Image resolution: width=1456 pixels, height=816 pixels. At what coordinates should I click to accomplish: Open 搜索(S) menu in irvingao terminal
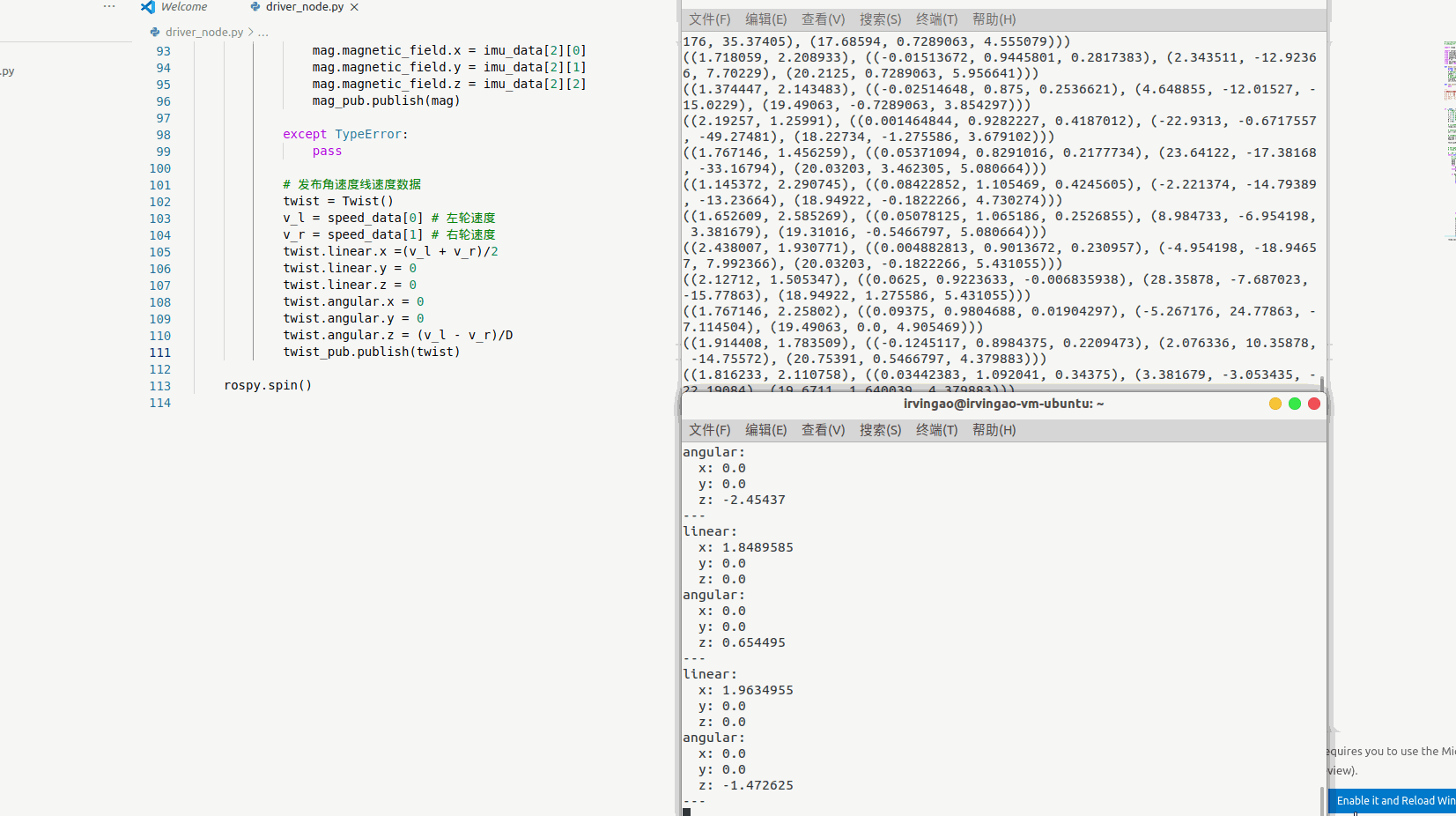(x=880, y=430)
